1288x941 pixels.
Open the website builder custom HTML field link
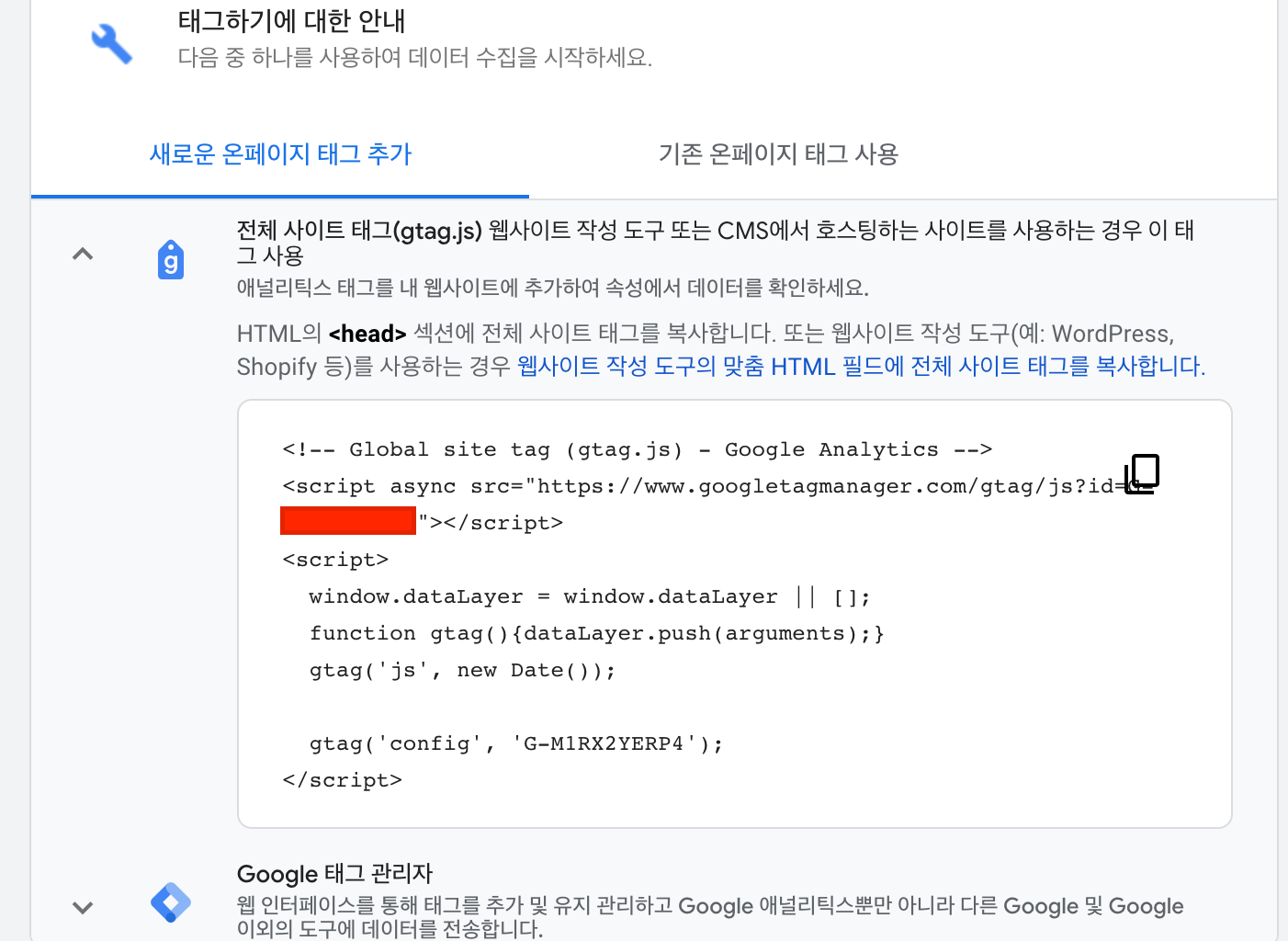861,367
